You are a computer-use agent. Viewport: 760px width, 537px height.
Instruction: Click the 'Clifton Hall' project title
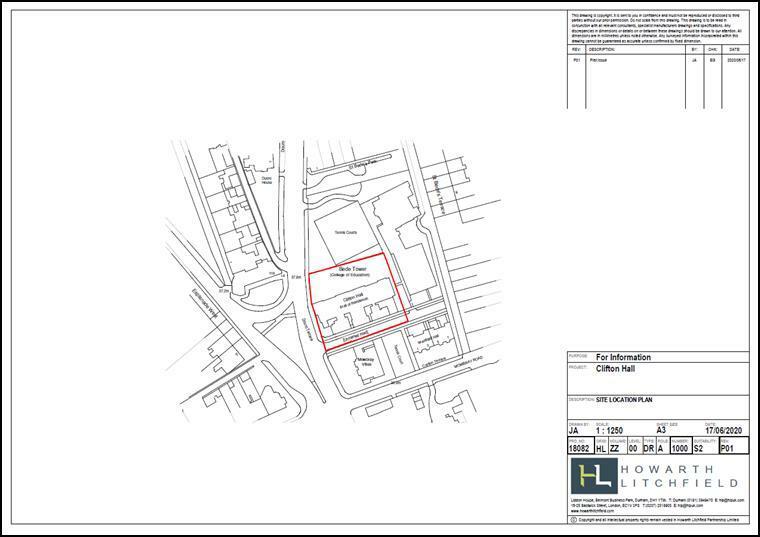click(615, 368)
